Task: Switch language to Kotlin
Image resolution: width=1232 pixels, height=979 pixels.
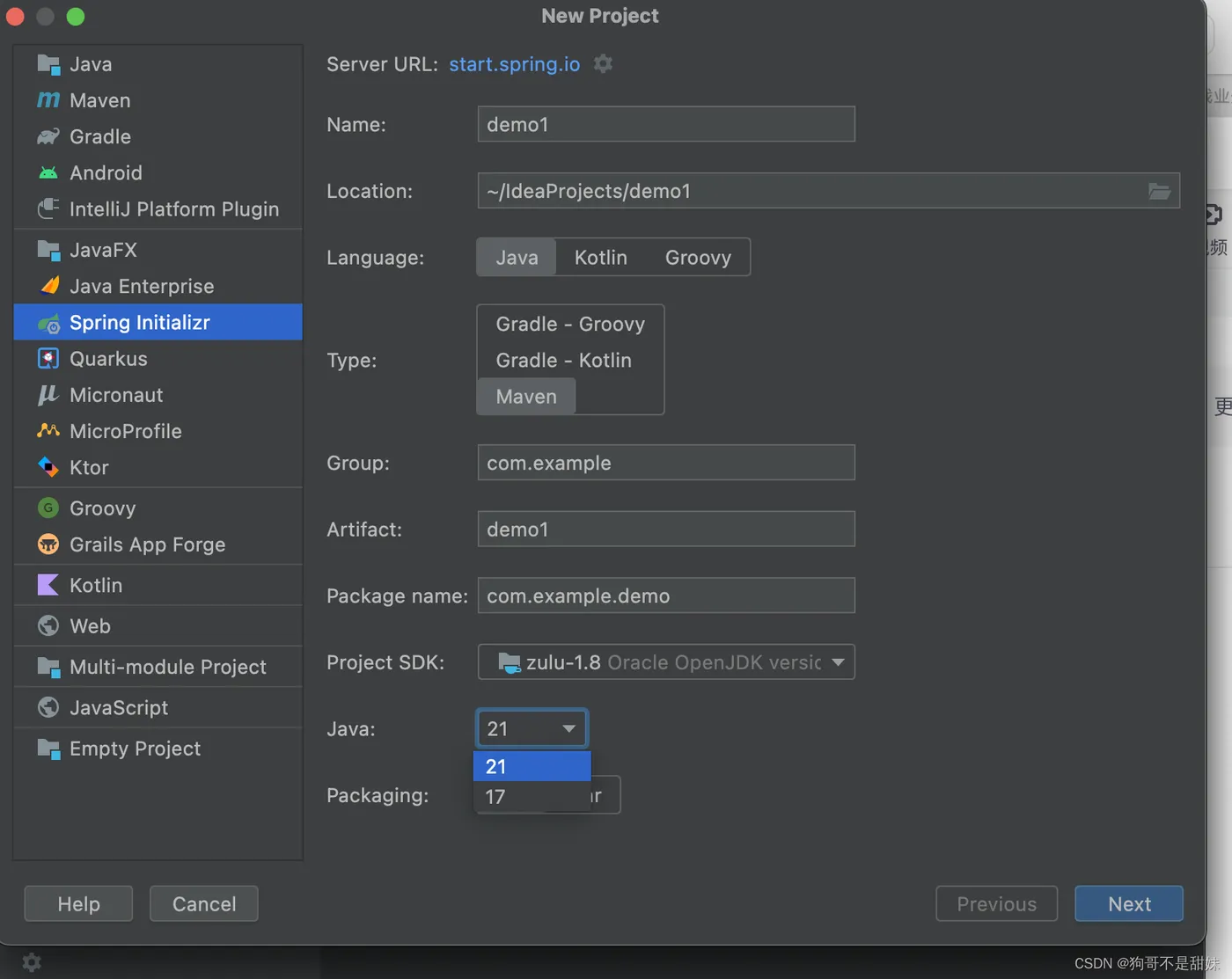Action: click(601, 258)
